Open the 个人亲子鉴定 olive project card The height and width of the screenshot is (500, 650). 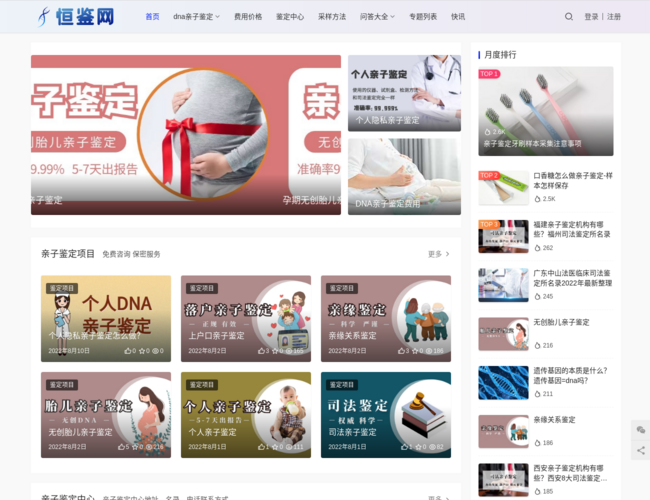tap(246, 415)
